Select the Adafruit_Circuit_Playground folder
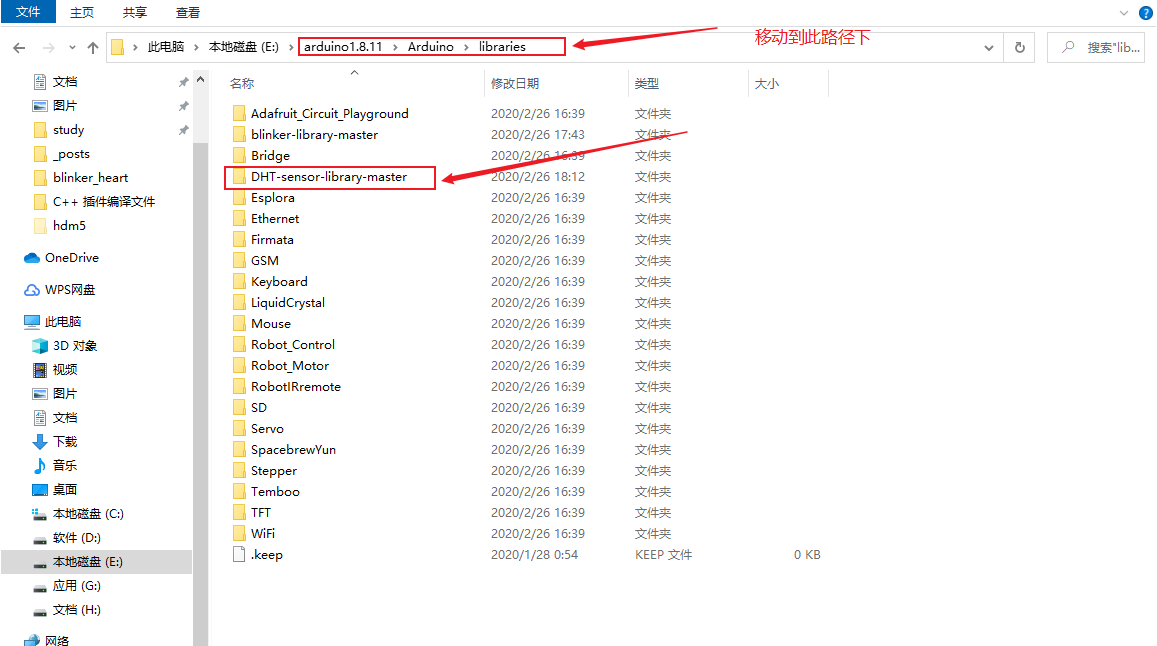This screenshot has height=646, width=1157. pos(329,114)
